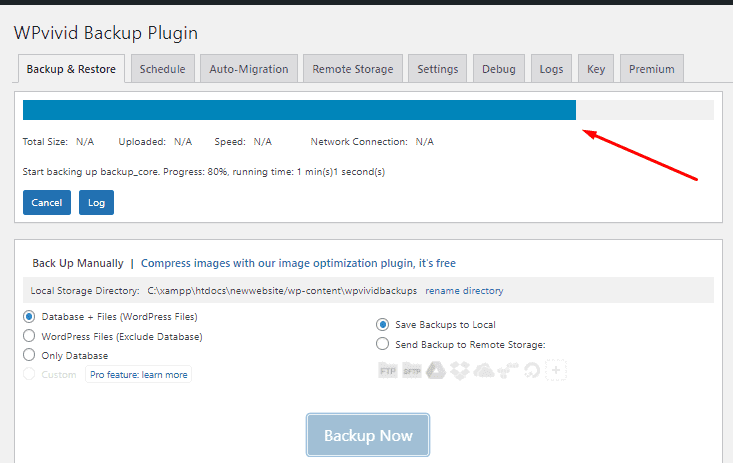Choose Send Backup to Remote Storage
The height and width of the screenshot is (463, 733).
pyautogui.click(x=382, y=344)
